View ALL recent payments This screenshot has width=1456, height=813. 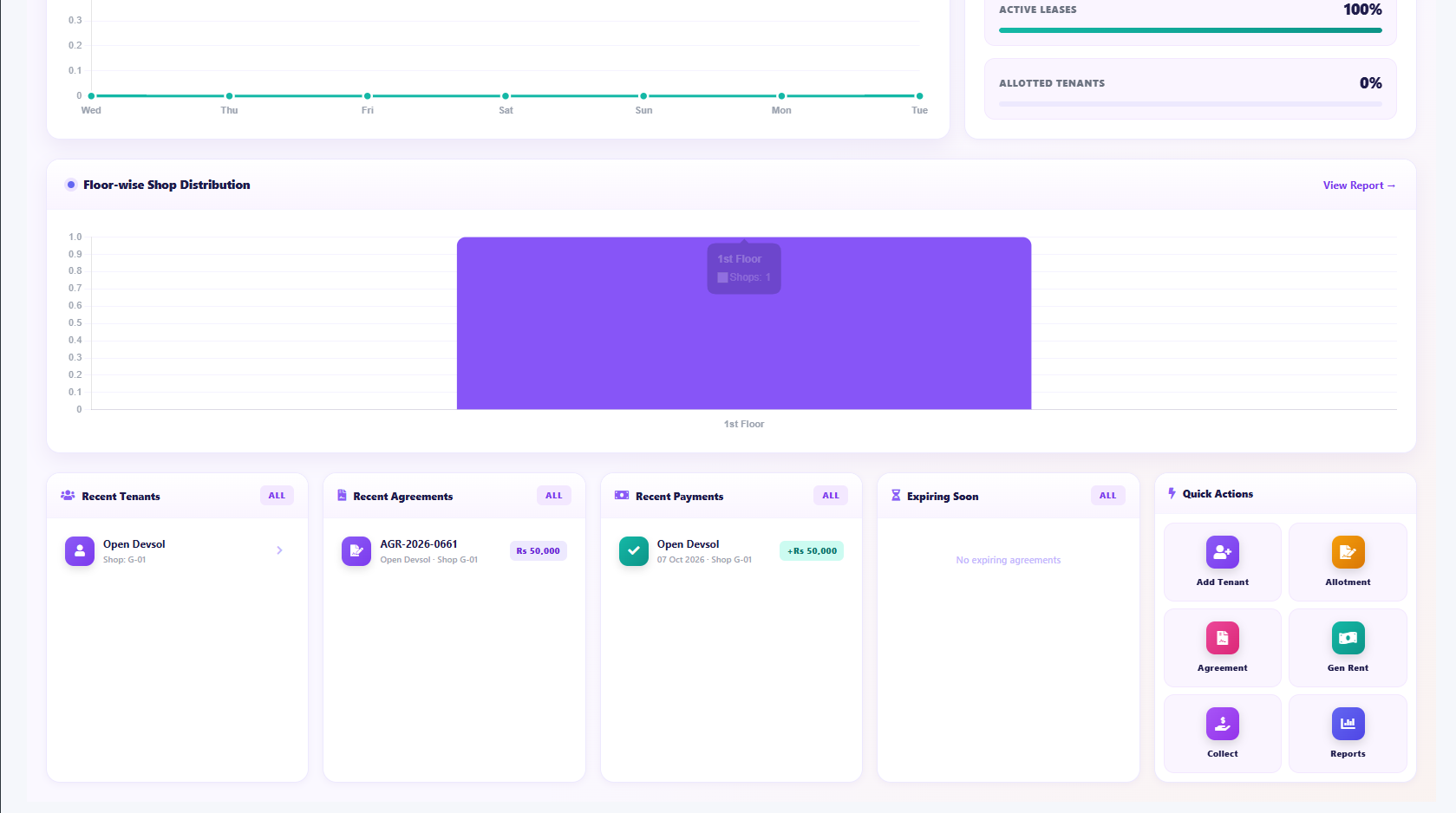[x=831, y=496]
